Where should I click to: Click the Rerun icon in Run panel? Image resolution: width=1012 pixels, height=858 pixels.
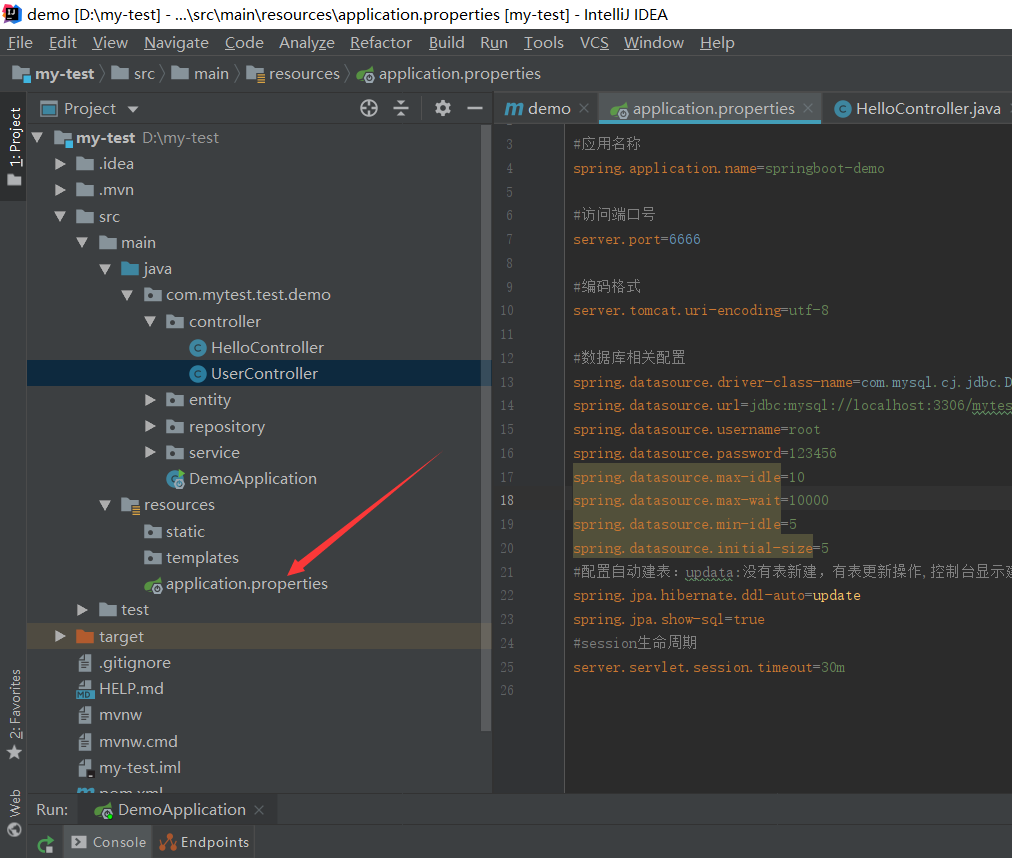coord(45,843)
